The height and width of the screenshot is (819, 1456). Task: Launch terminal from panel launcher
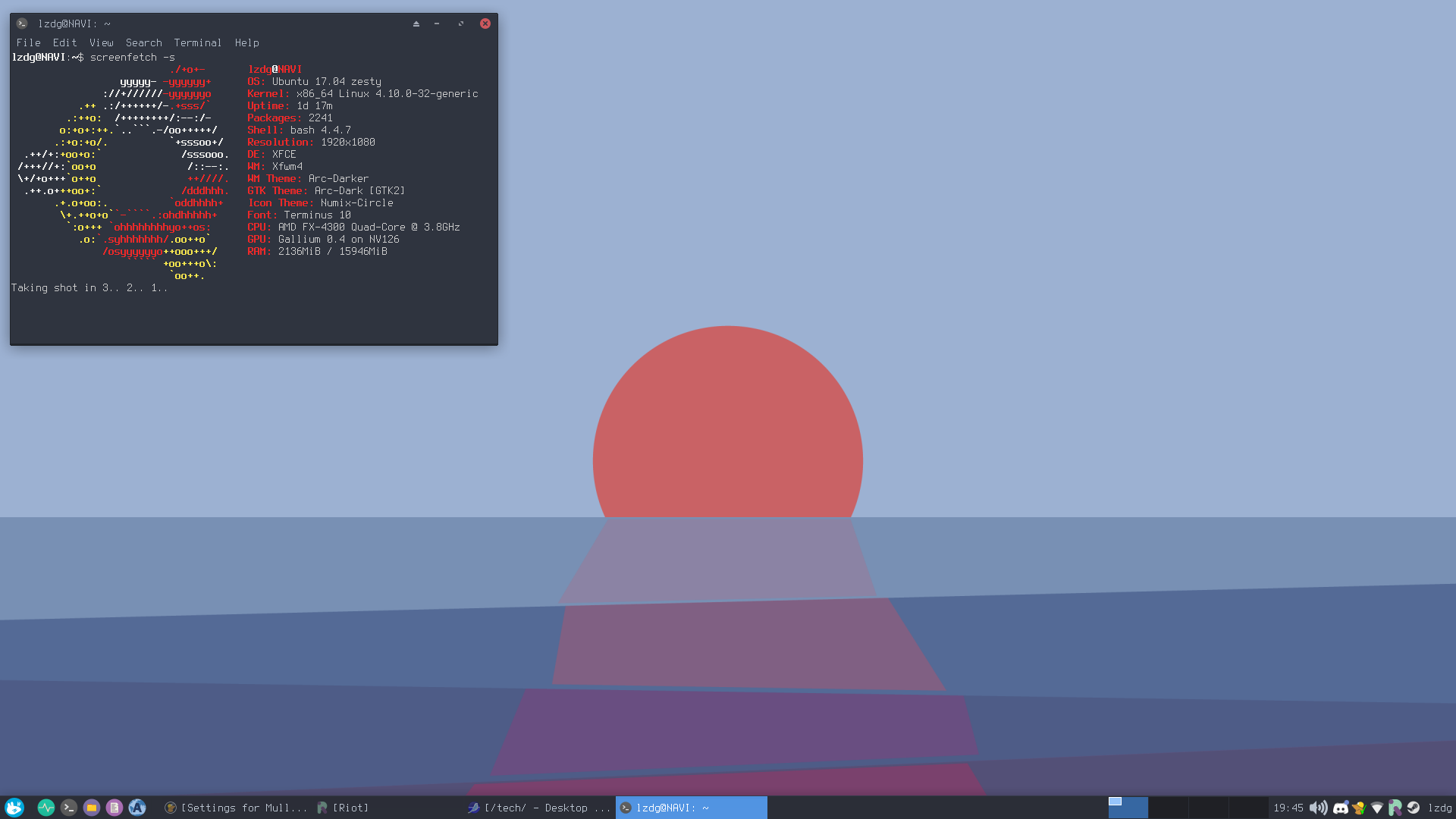[x=69, y=808]
